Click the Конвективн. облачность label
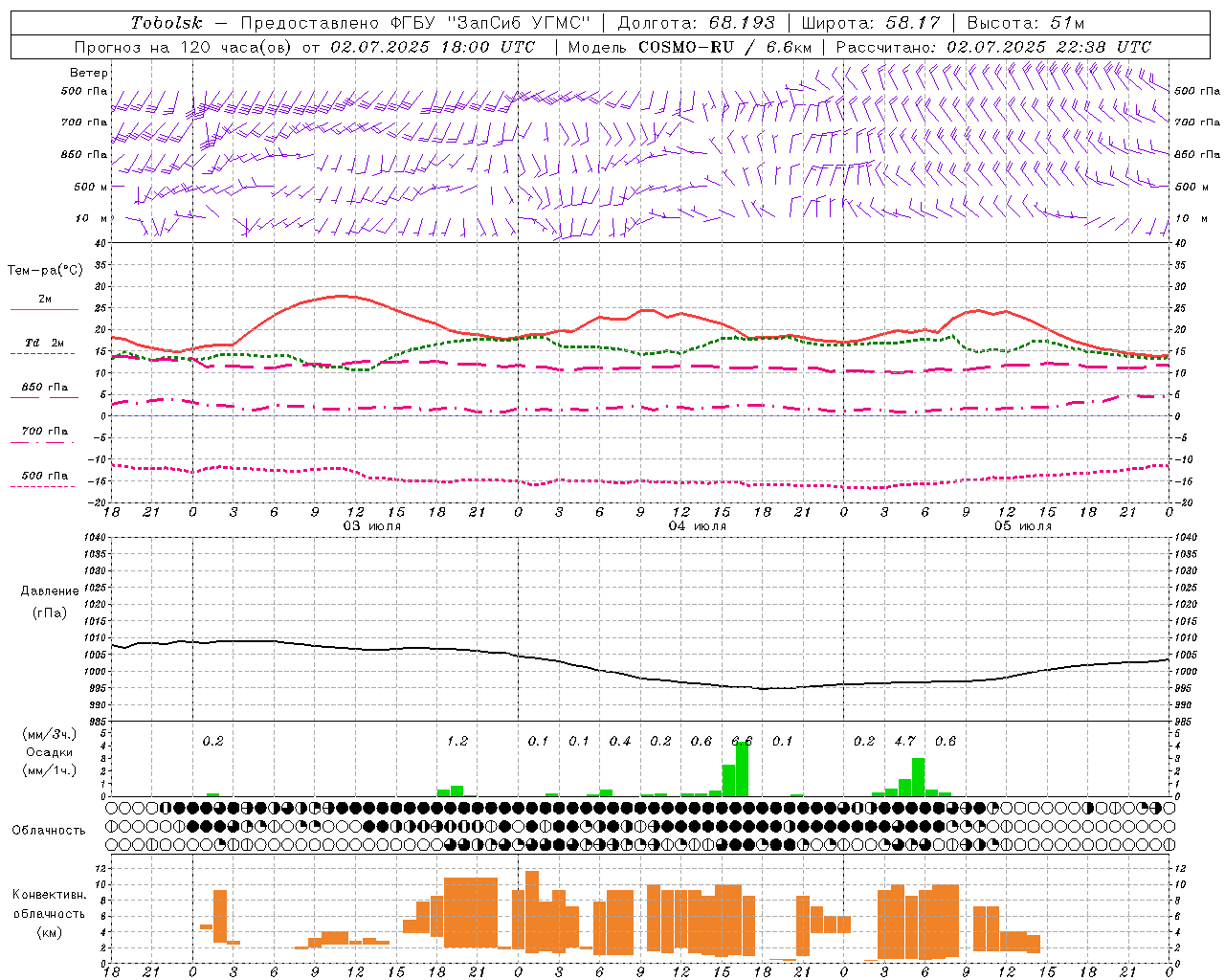This screenshot has height=980, width=1225. coord(49,903)
